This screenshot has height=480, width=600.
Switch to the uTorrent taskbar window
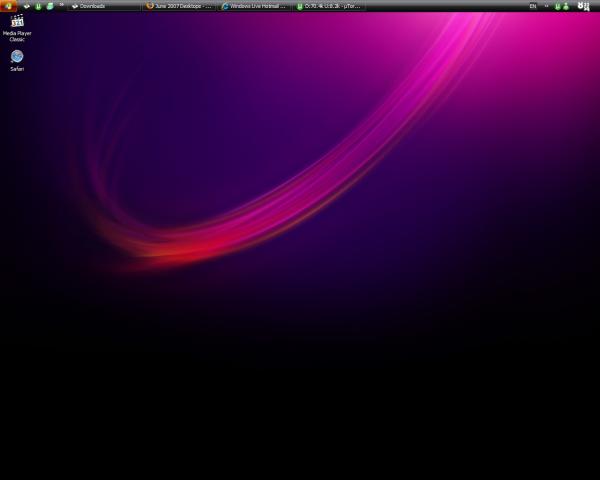(x=329, y=6)
